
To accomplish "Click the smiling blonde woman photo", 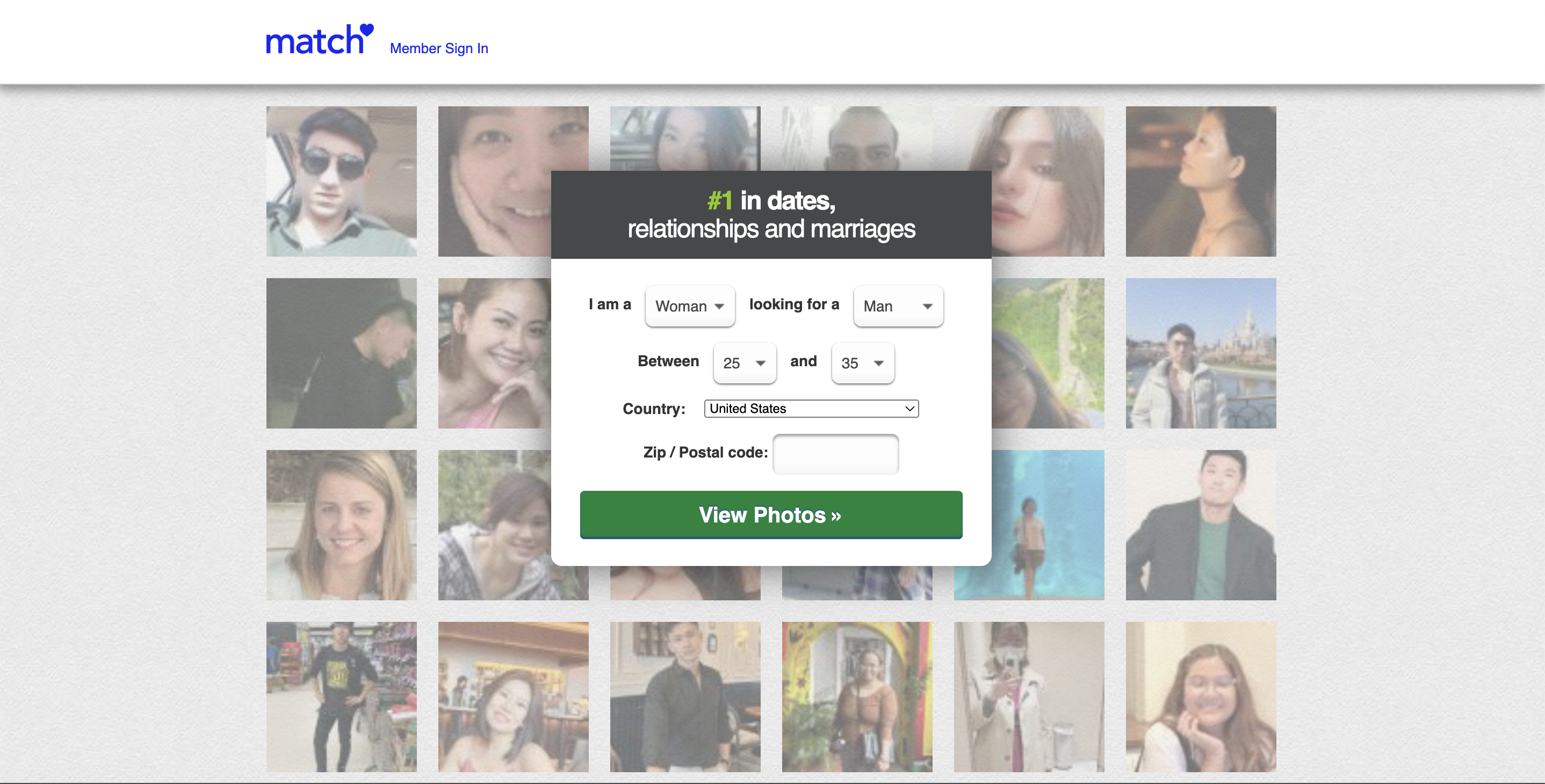I will point(341,525).
